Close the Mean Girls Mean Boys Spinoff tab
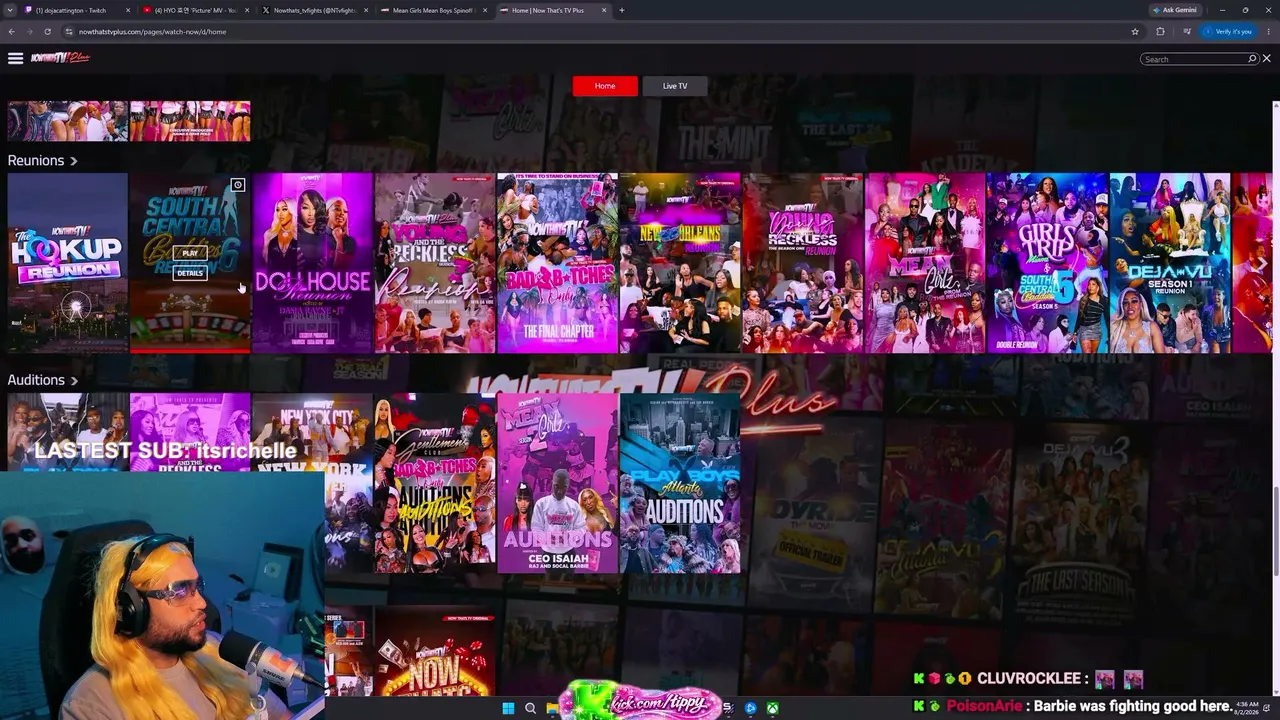The width and height of the screenshot is (1280, 720). (485, 10)
